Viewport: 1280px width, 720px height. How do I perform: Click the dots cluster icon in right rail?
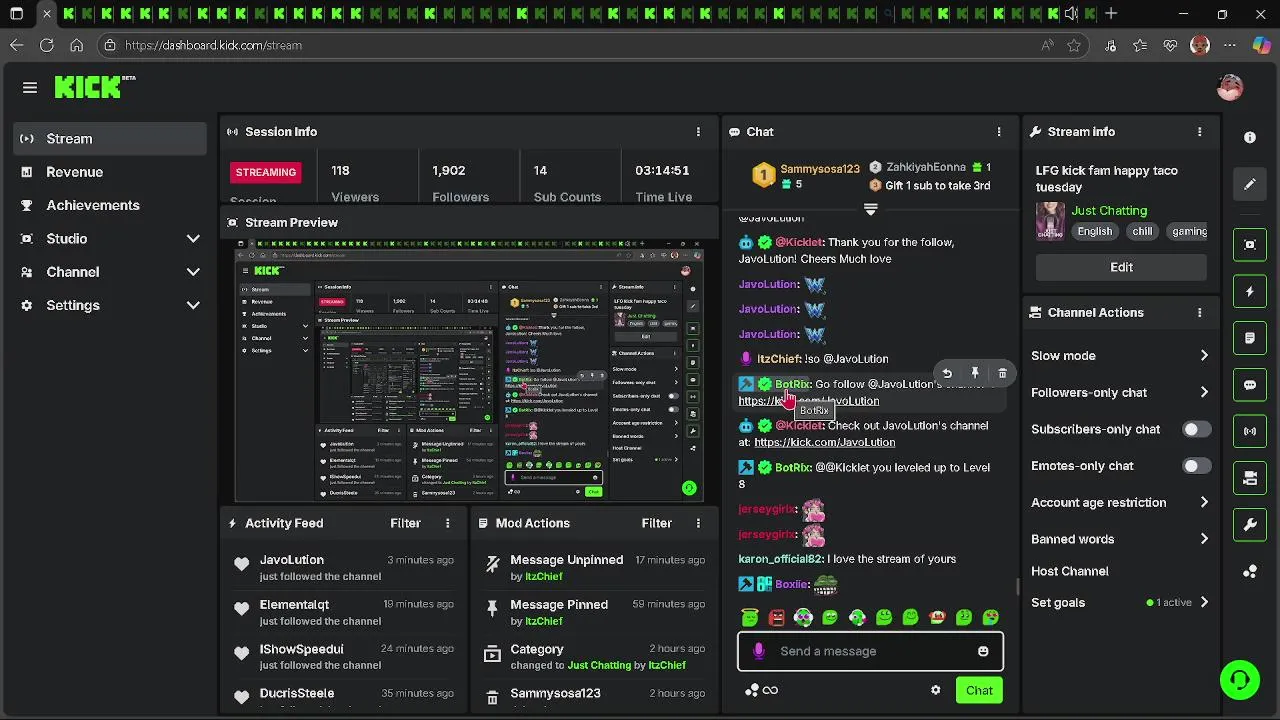click(x=1250, y=571)
